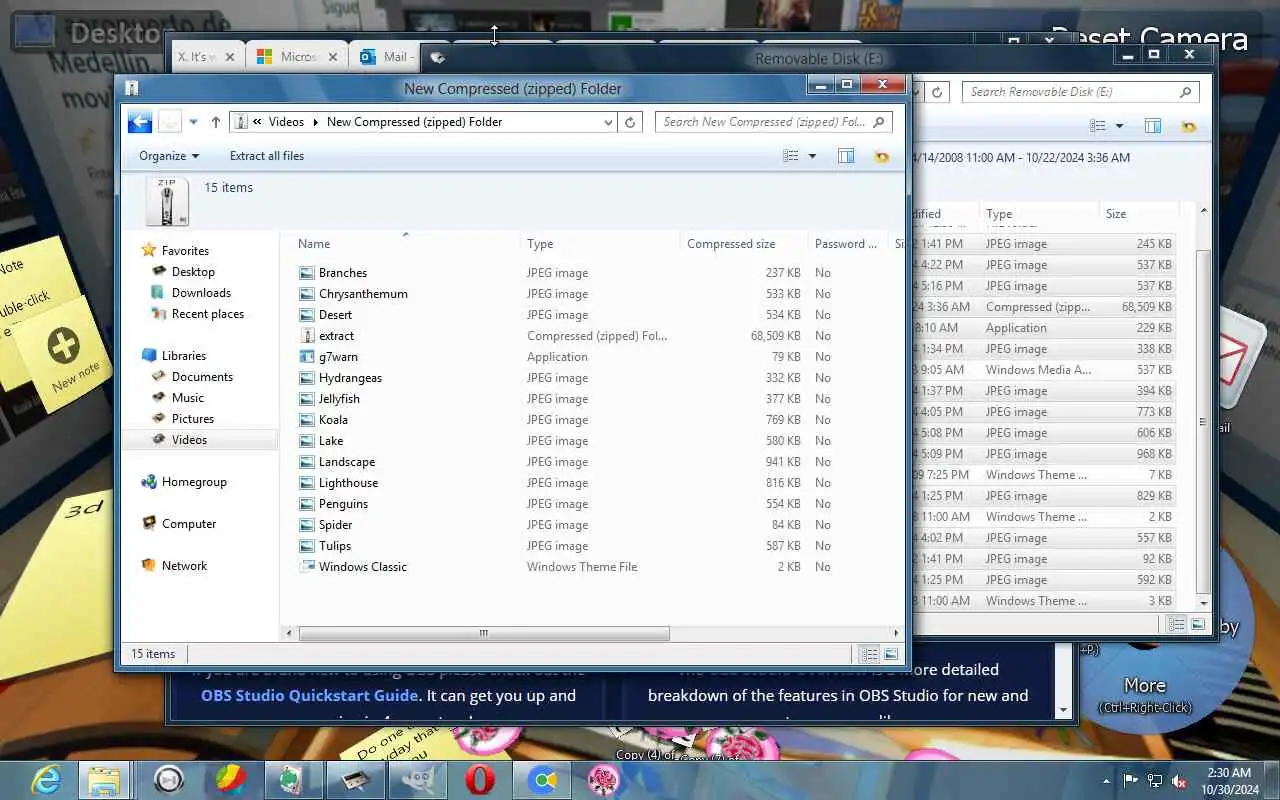Click the extract zipped folder icon

click(x=307, y=336)
